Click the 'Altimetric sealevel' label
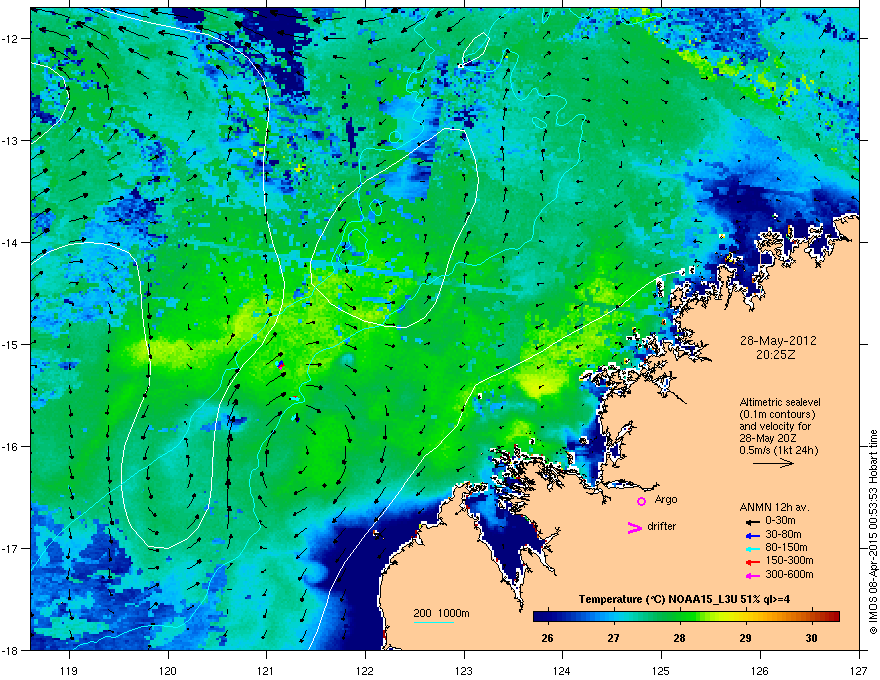The image size is (880, 680). click(780, 402)
